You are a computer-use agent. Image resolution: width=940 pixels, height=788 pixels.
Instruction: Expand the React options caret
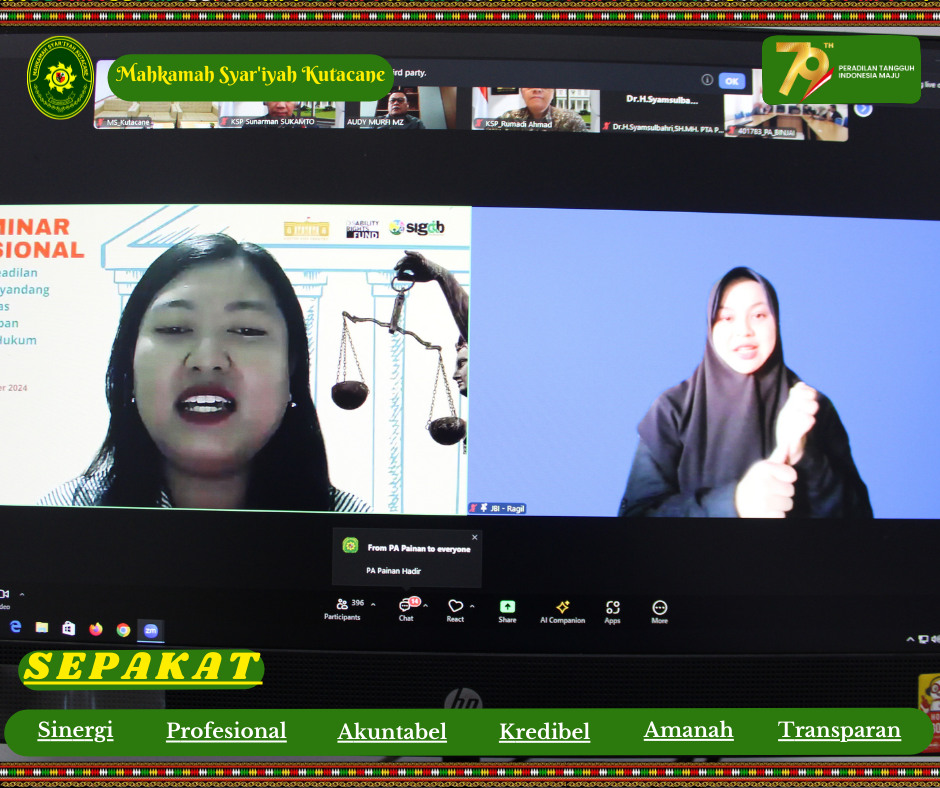coord(472,605)
